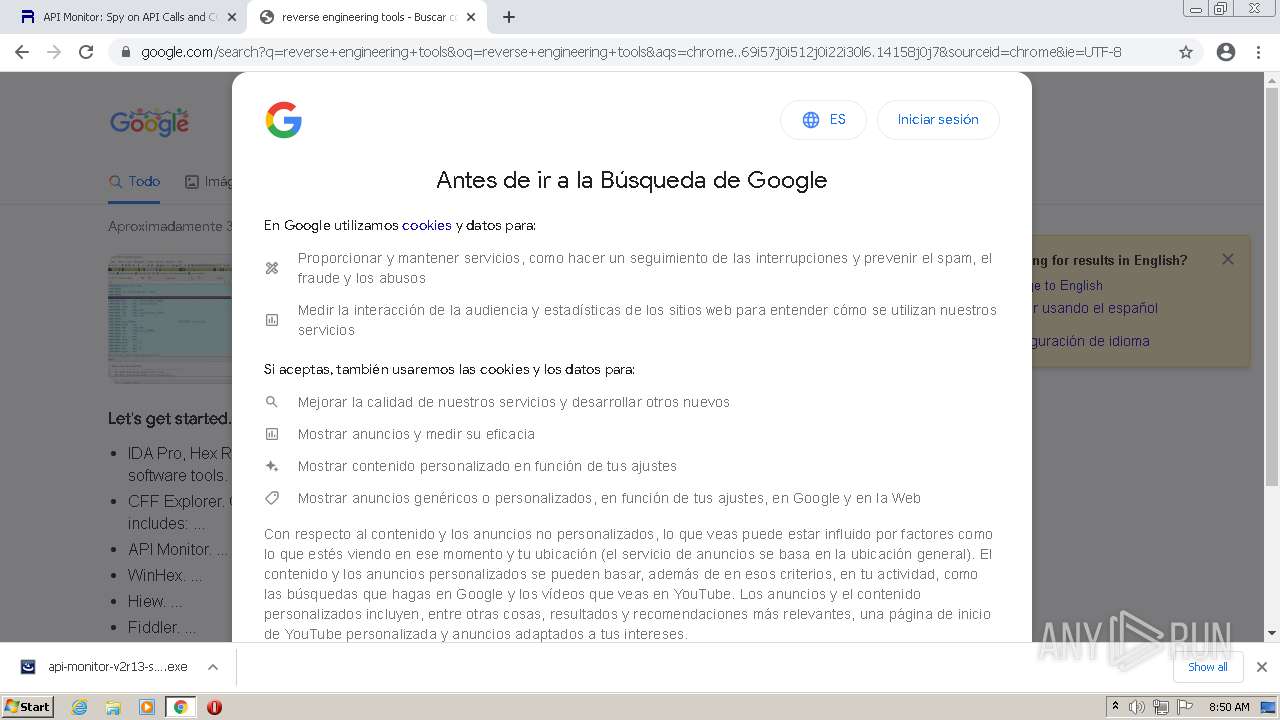The width and height of the screenshot is (1280, 720).
Task: Open the network tray icon
Action: pyautogui.click(x=1160, y=707)
